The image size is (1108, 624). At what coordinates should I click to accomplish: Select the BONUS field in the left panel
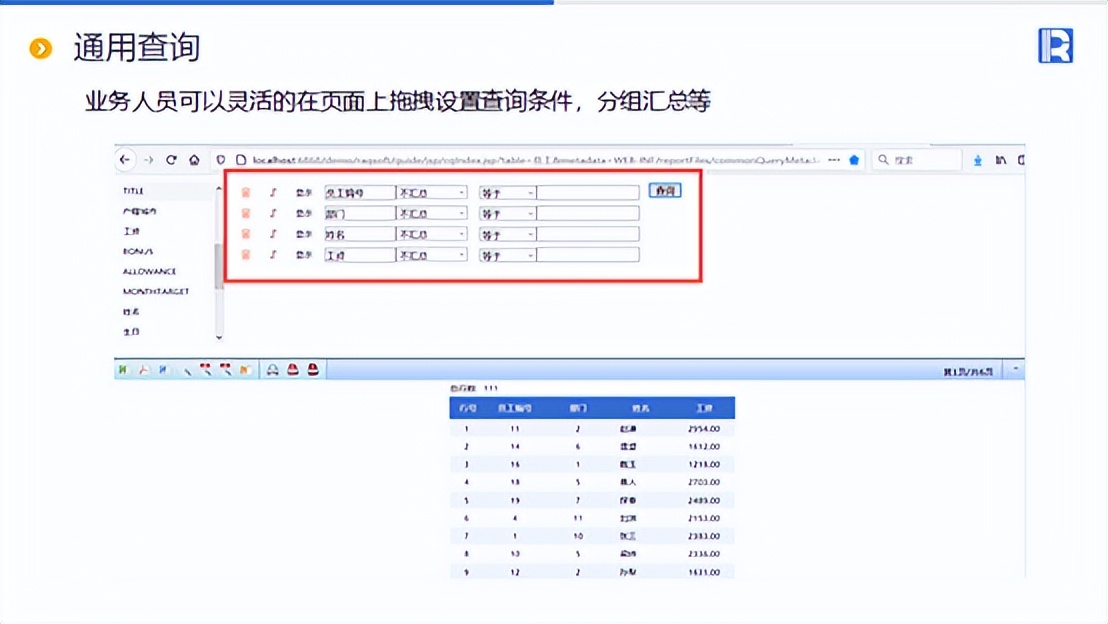pyautogui.click(x=133, y=250)
